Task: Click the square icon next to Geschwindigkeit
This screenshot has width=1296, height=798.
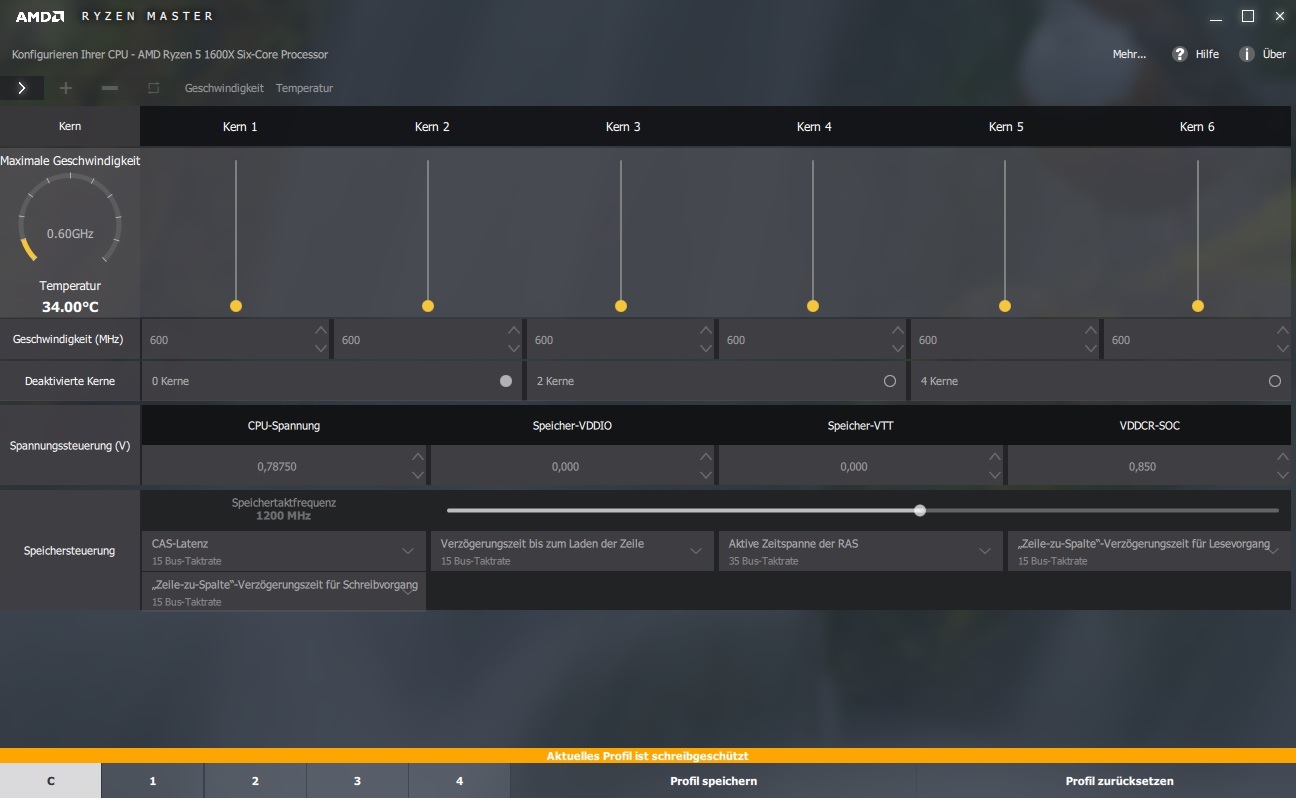Action: 153,88
